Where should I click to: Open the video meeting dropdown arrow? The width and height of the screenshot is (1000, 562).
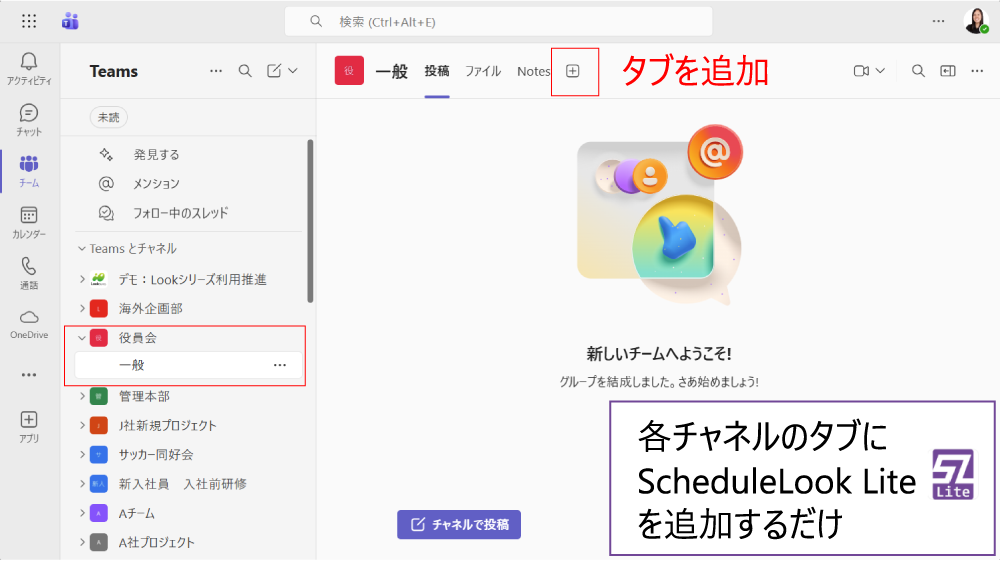click(881, 71)
